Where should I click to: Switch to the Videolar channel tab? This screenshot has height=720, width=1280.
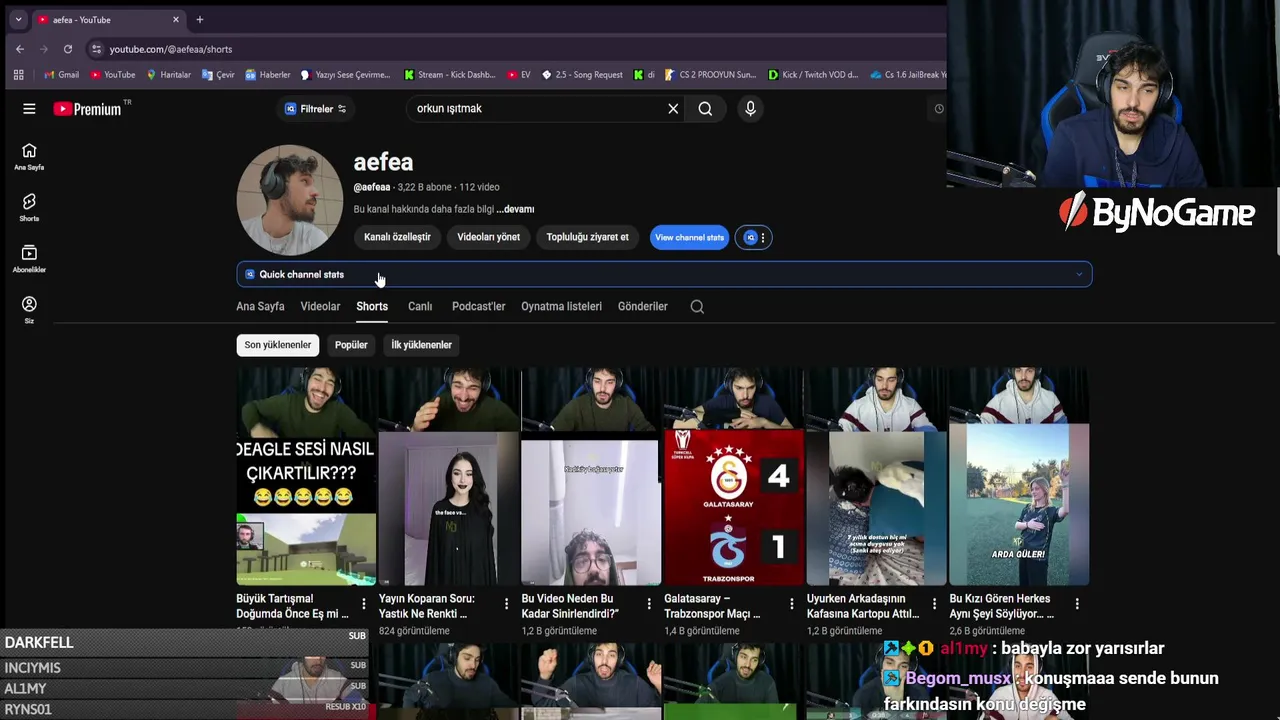(320, 306)
